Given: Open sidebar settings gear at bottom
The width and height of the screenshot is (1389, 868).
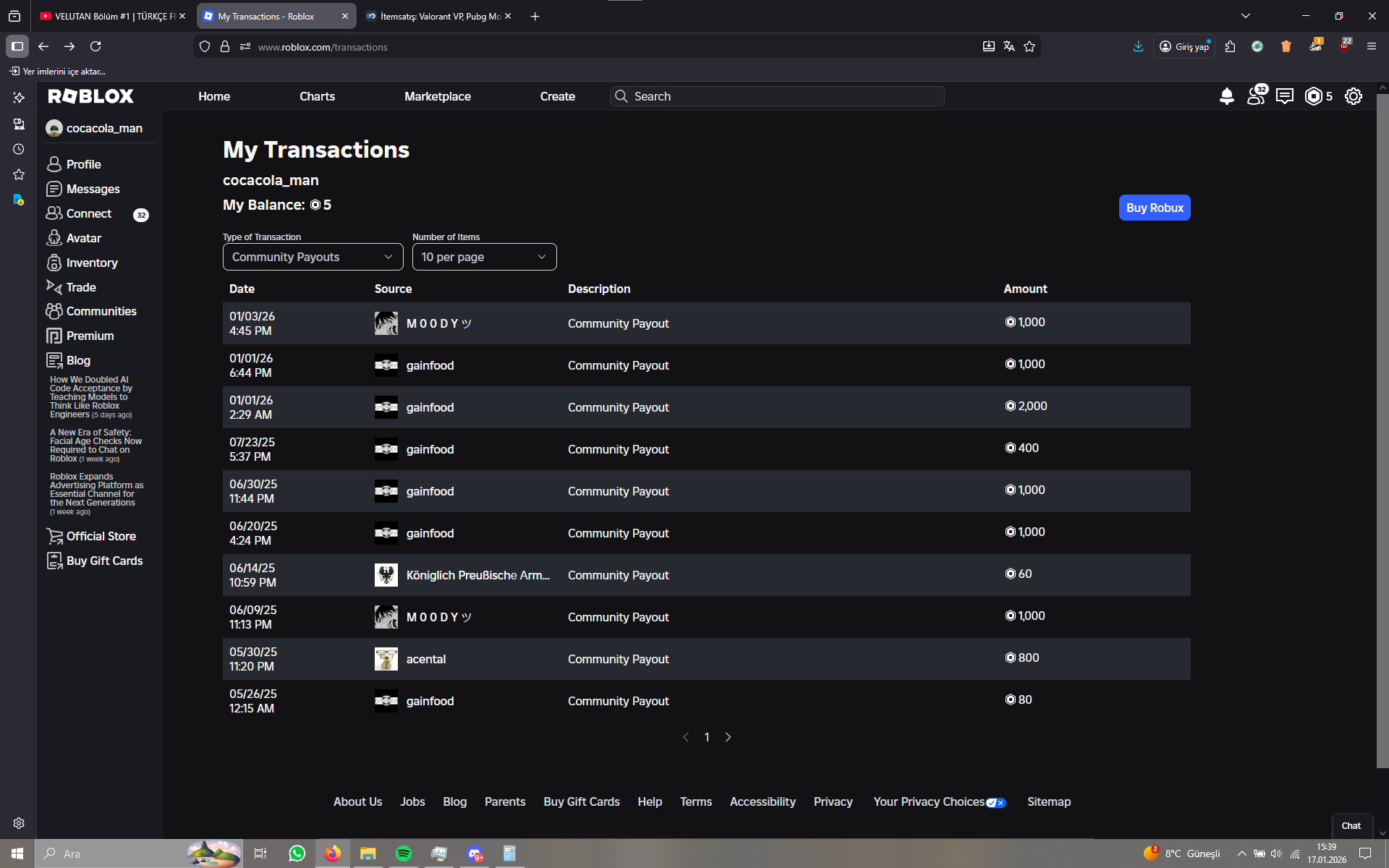Looking at the screenshot, I should pyautogui.click(x=19, y=823).
